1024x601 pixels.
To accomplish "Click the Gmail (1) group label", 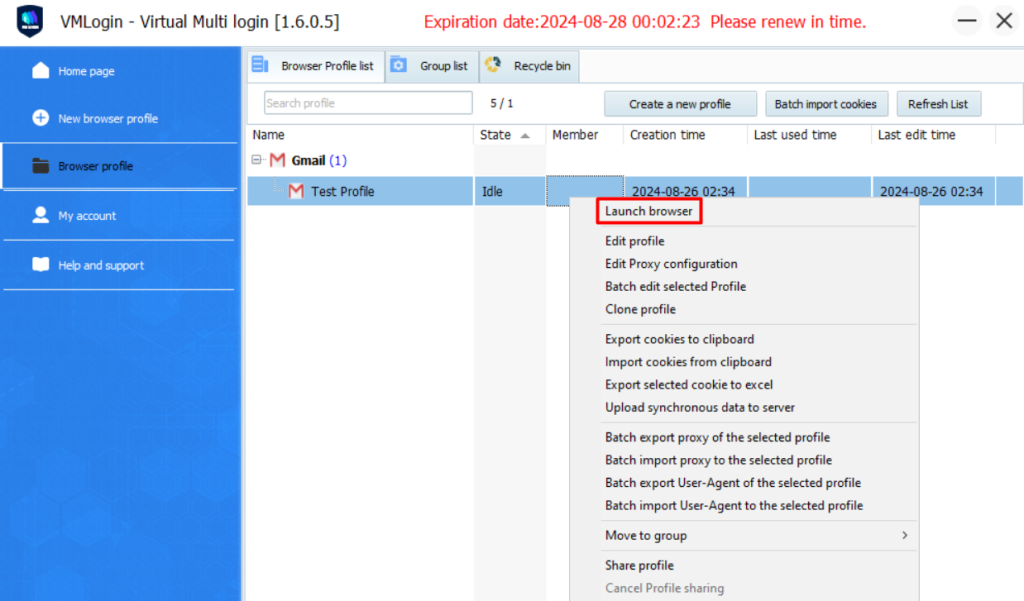I will [x=319, y=160].
